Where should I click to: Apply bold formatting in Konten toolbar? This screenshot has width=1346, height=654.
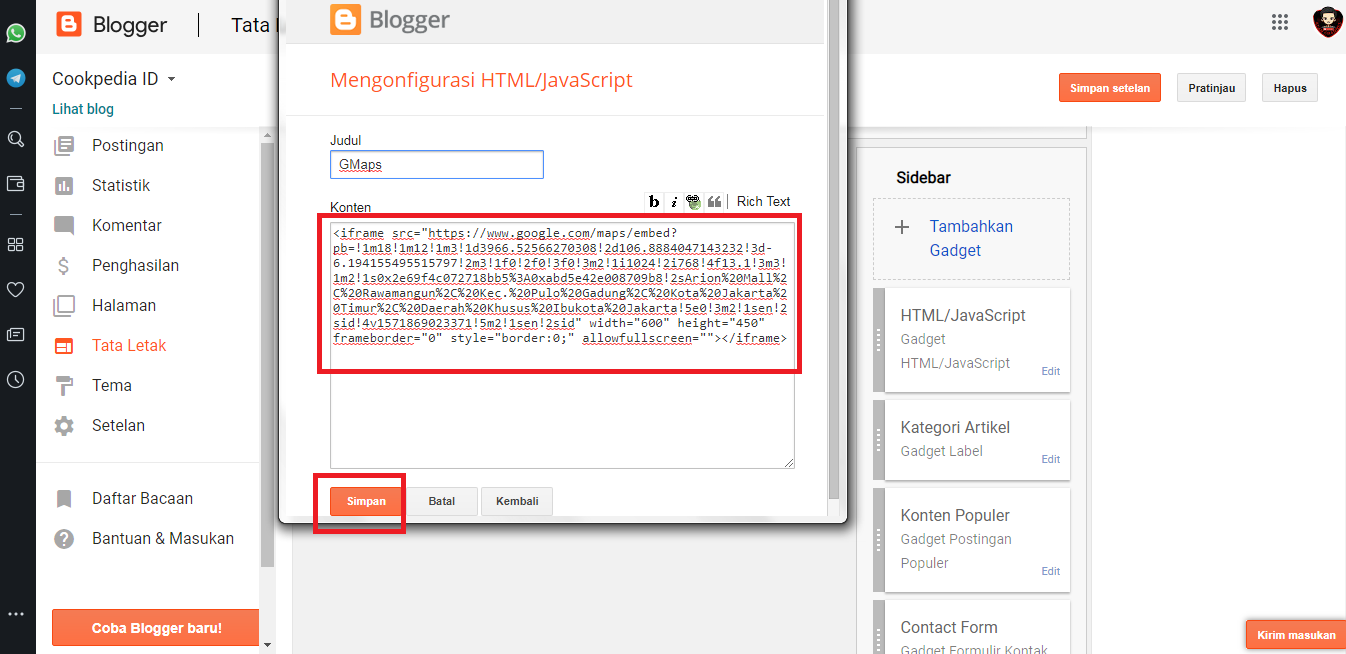654,202
